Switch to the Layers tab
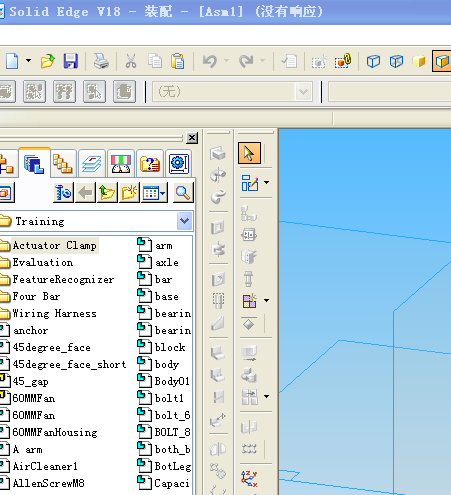451x495 pixels. click(92, 164)
